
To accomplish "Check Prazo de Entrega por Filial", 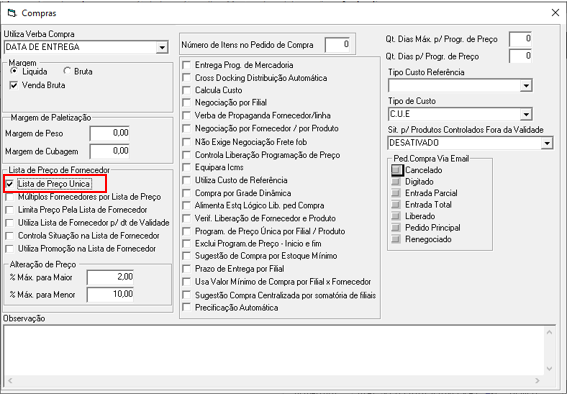I will point(186,269).
